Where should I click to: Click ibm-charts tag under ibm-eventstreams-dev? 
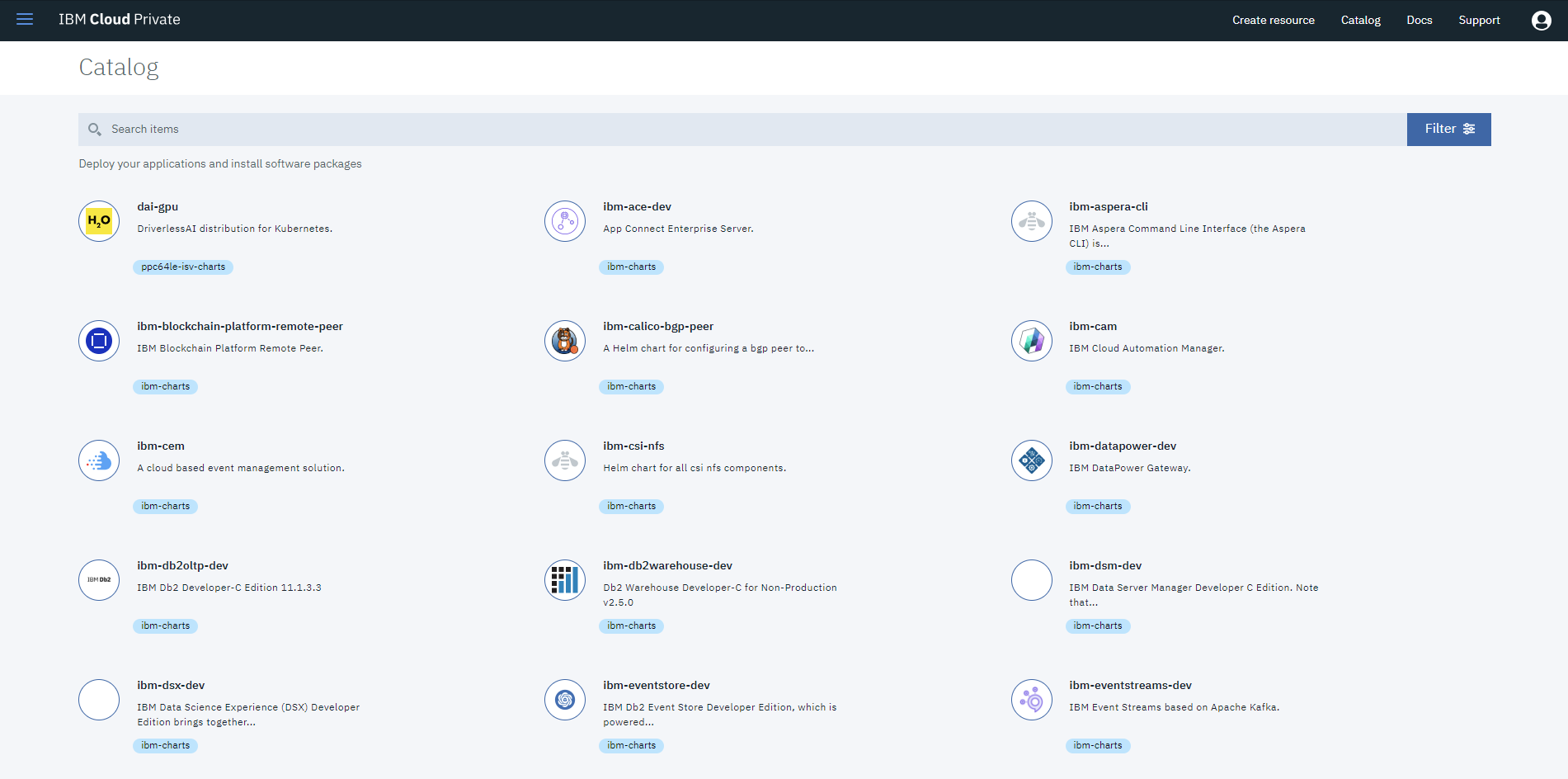point(1098,746)
